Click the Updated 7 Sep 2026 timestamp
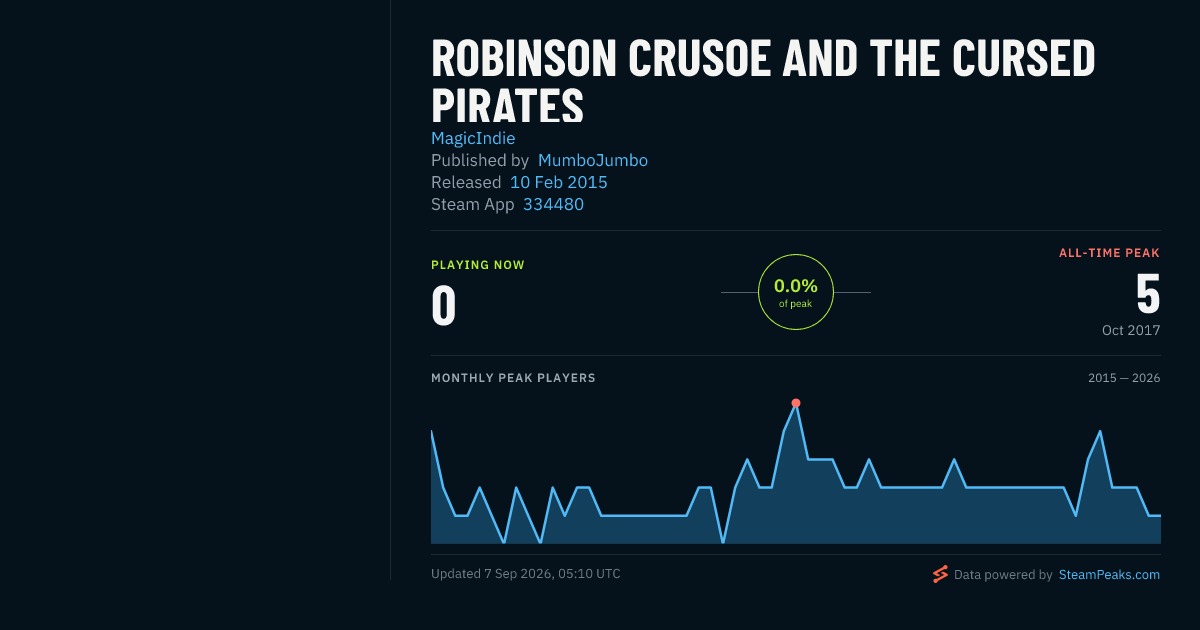This screenshot has width=1200, height=630. point(526,574)
